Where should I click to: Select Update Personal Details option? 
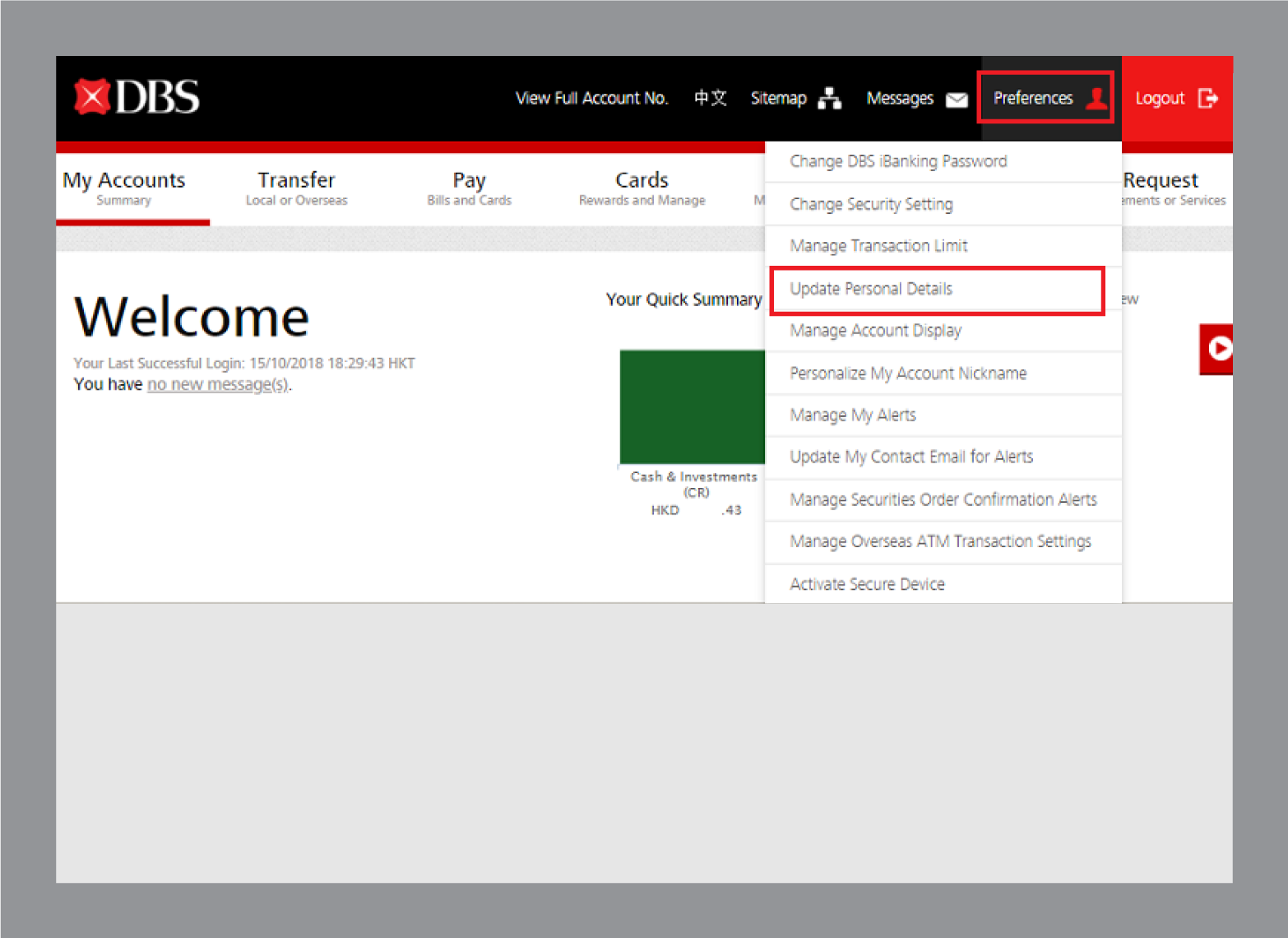click(871, 289)
